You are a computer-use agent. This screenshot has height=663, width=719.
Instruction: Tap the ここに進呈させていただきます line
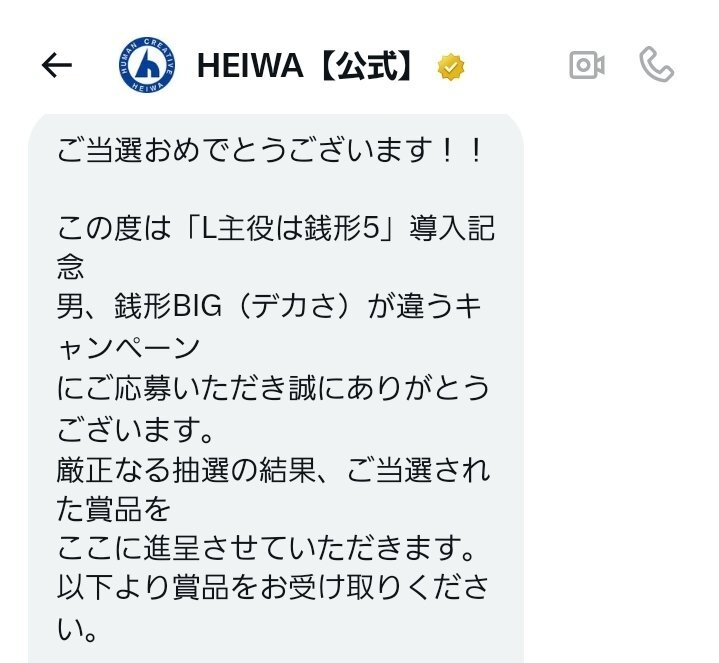pos(265,548)
